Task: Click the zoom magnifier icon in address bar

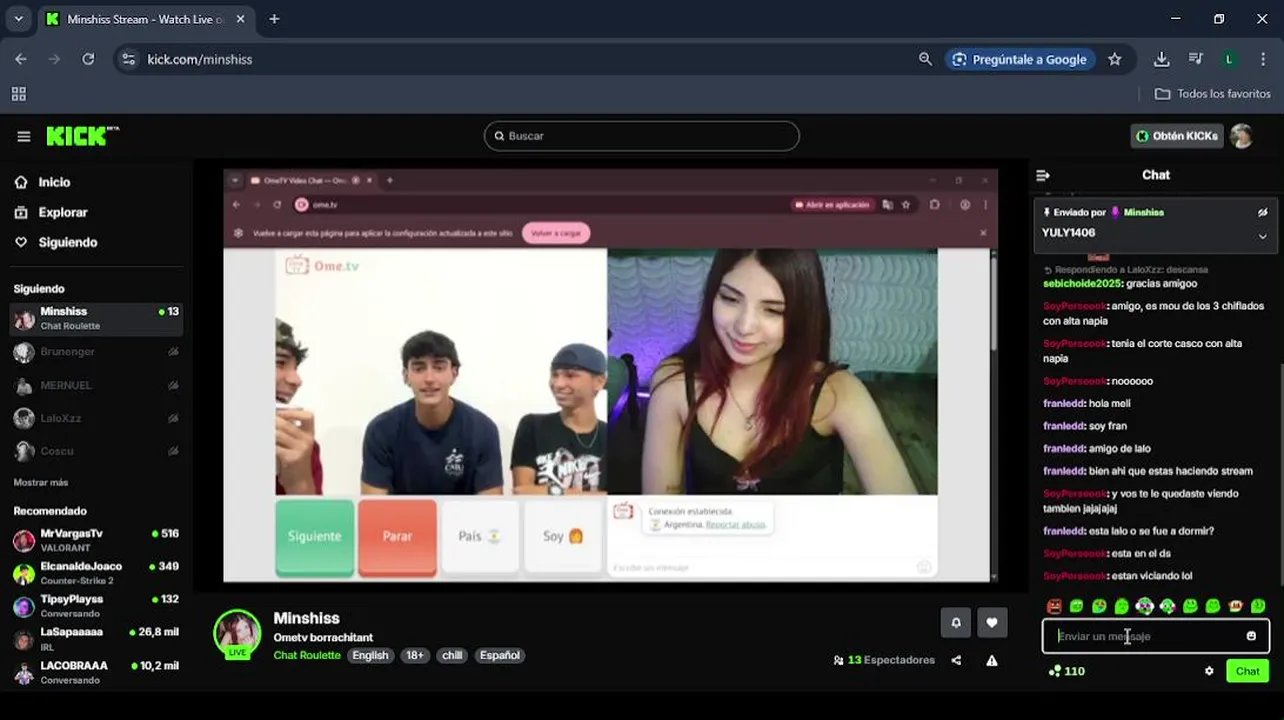Action: tap(925, 59)
